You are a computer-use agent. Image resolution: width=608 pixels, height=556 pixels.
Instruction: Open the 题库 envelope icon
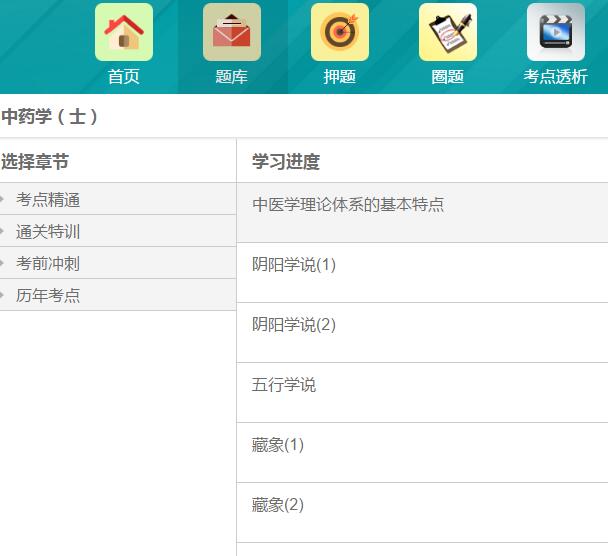coord(232,32)
